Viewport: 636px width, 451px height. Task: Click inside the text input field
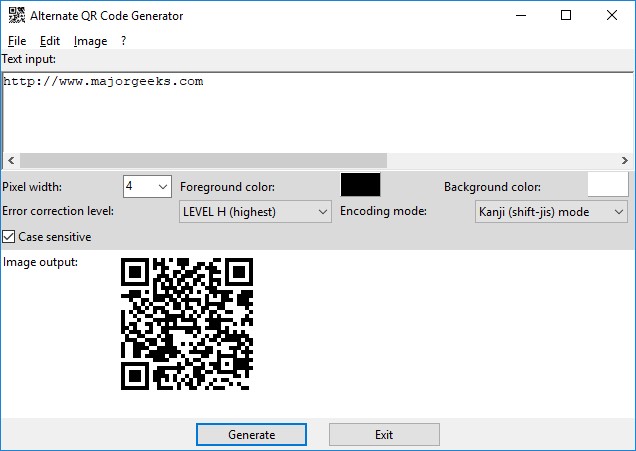point(318,113)
